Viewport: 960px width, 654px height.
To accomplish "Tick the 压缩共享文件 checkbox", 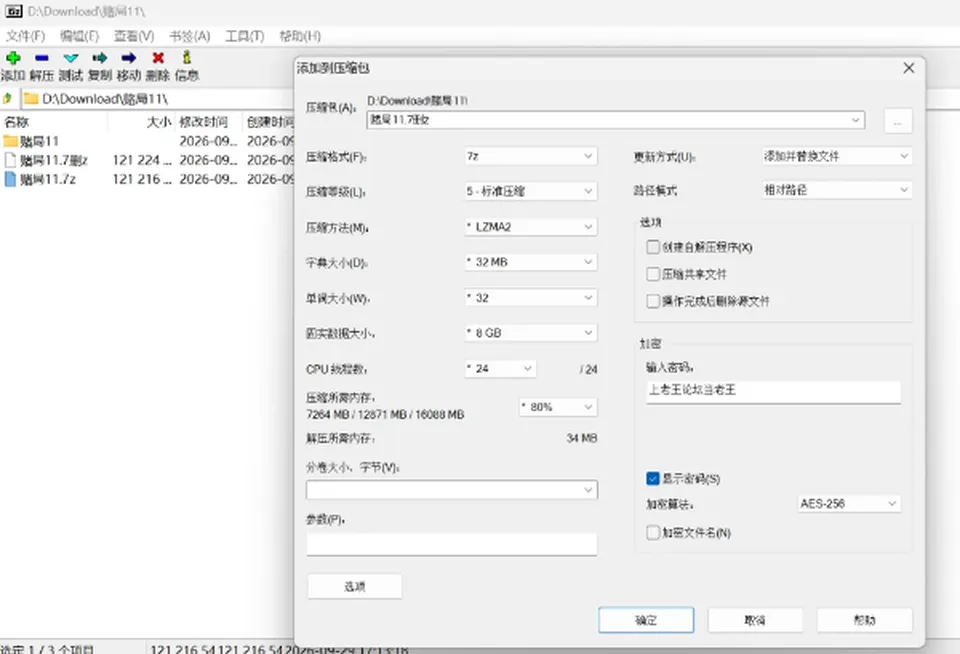I will click(x=653, y=274).
